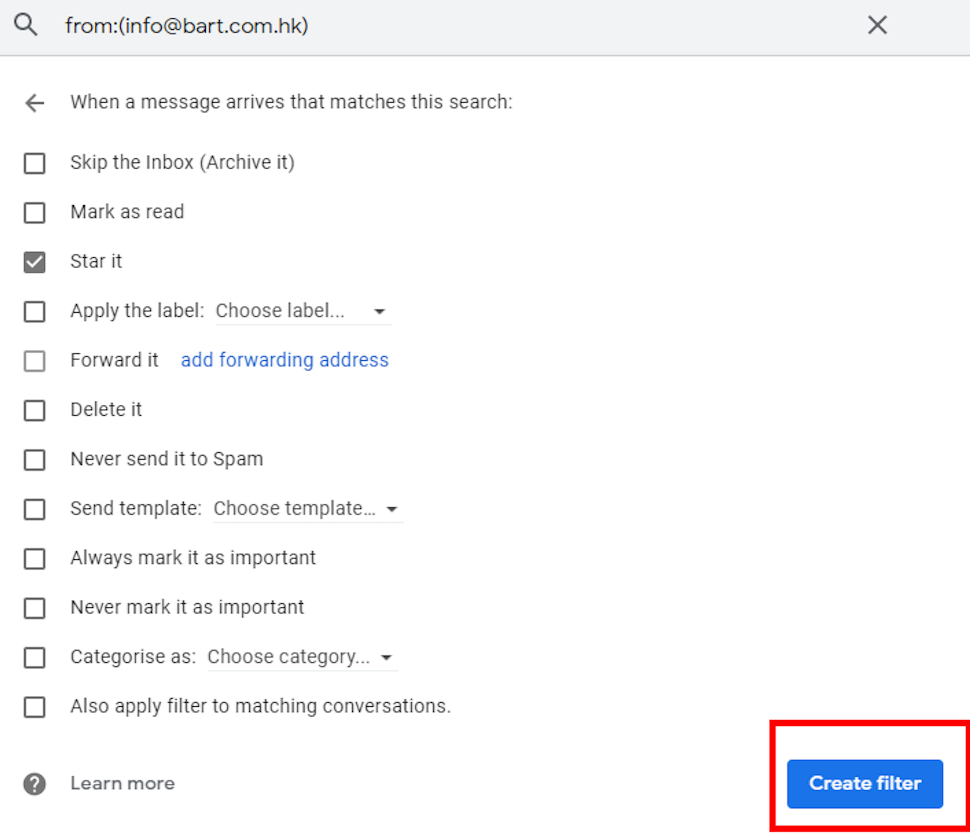Screen dimensions: 970x834
Task: Open the Choose label dropdown
Action: [303, 311]
